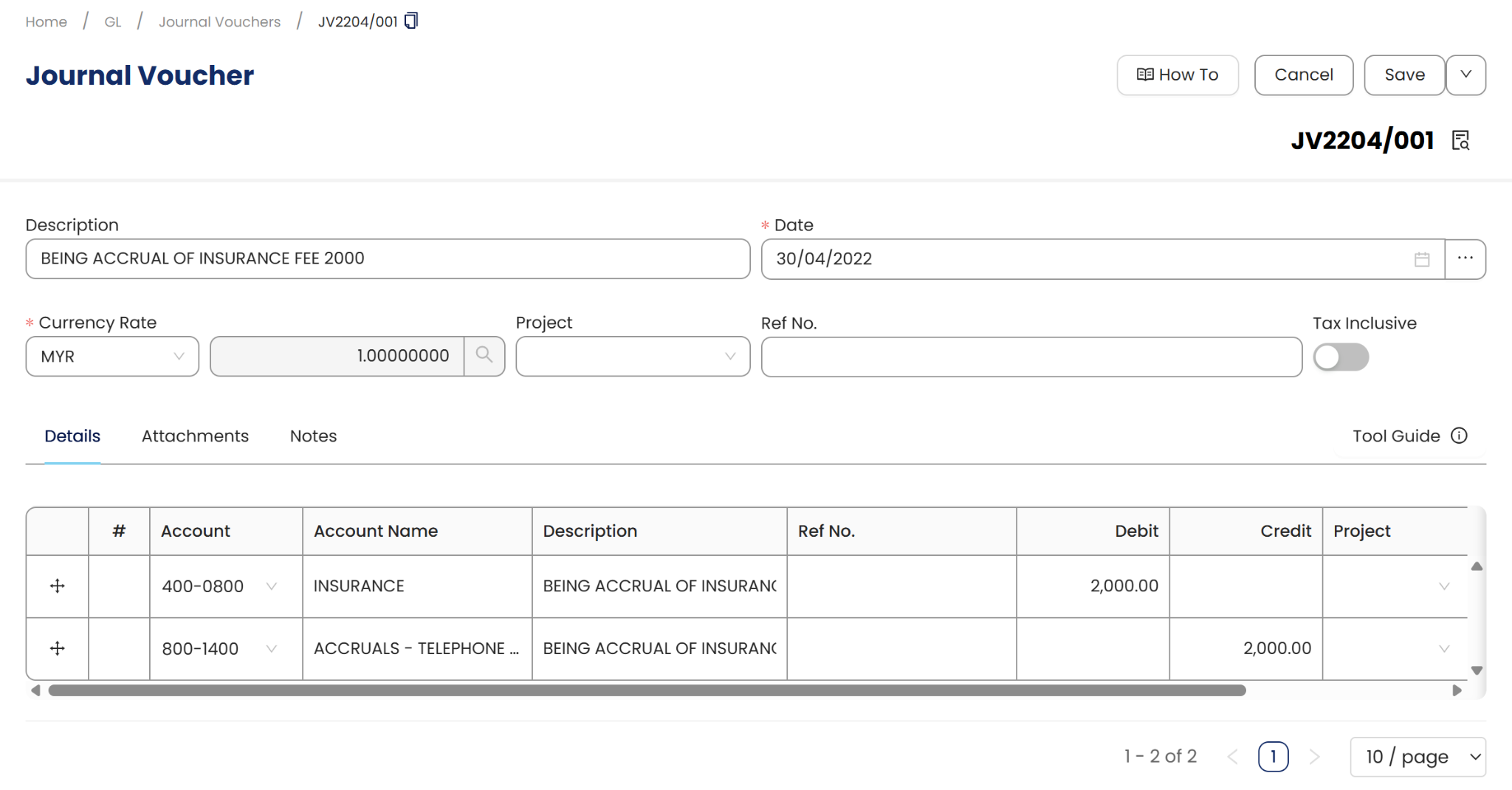Open the Save options dropdown arrow
Image resolution: width=1512 pixels, height=790 pixels.
[1465, 75]
